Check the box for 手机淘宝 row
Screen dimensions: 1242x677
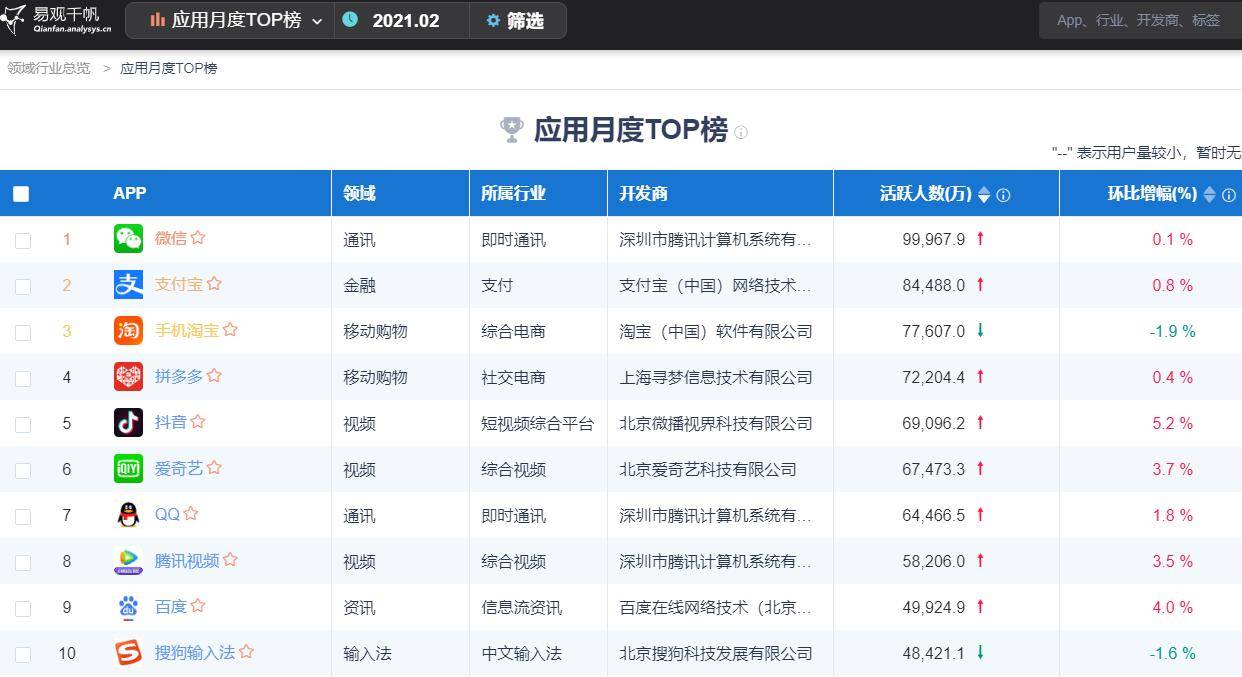click(x=23, y=333)
